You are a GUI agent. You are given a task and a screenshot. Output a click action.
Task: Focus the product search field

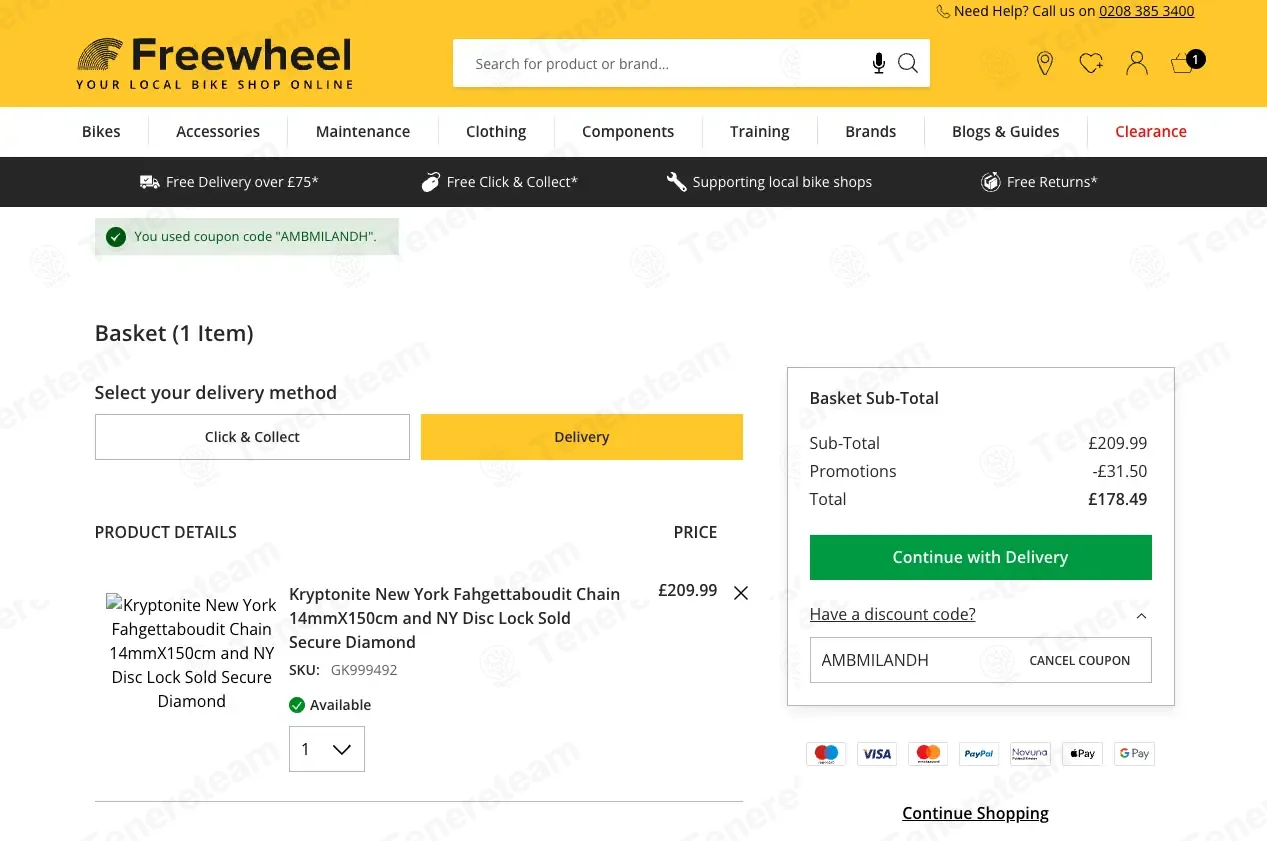point(660,64)
